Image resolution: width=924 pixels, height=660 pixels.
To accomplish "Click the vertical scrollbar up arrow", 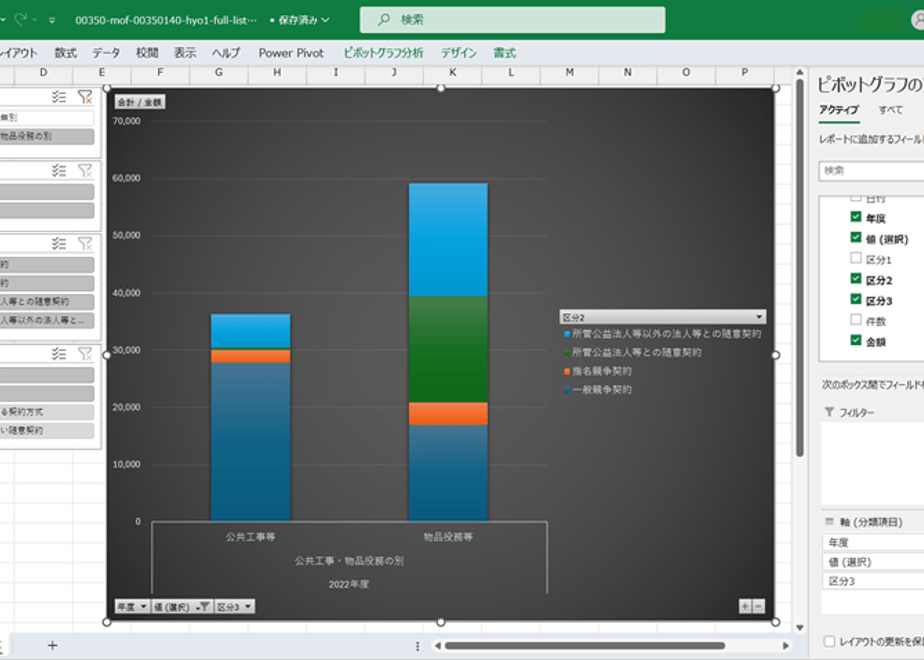I will pos(800,72).
